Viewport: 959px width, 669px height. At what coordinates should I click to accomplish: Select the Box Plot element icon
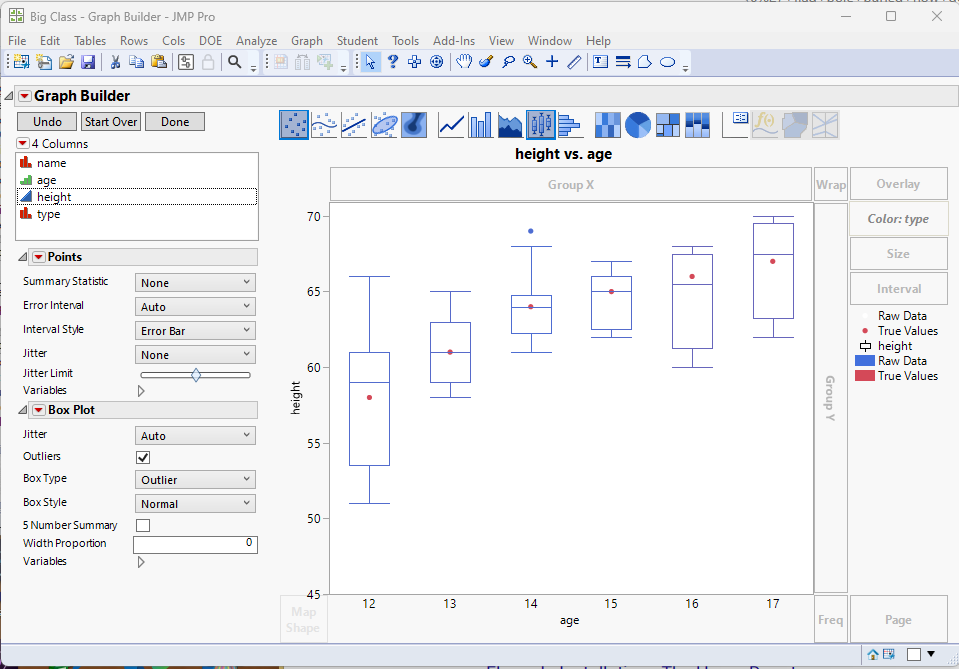(x=541, y=125)
